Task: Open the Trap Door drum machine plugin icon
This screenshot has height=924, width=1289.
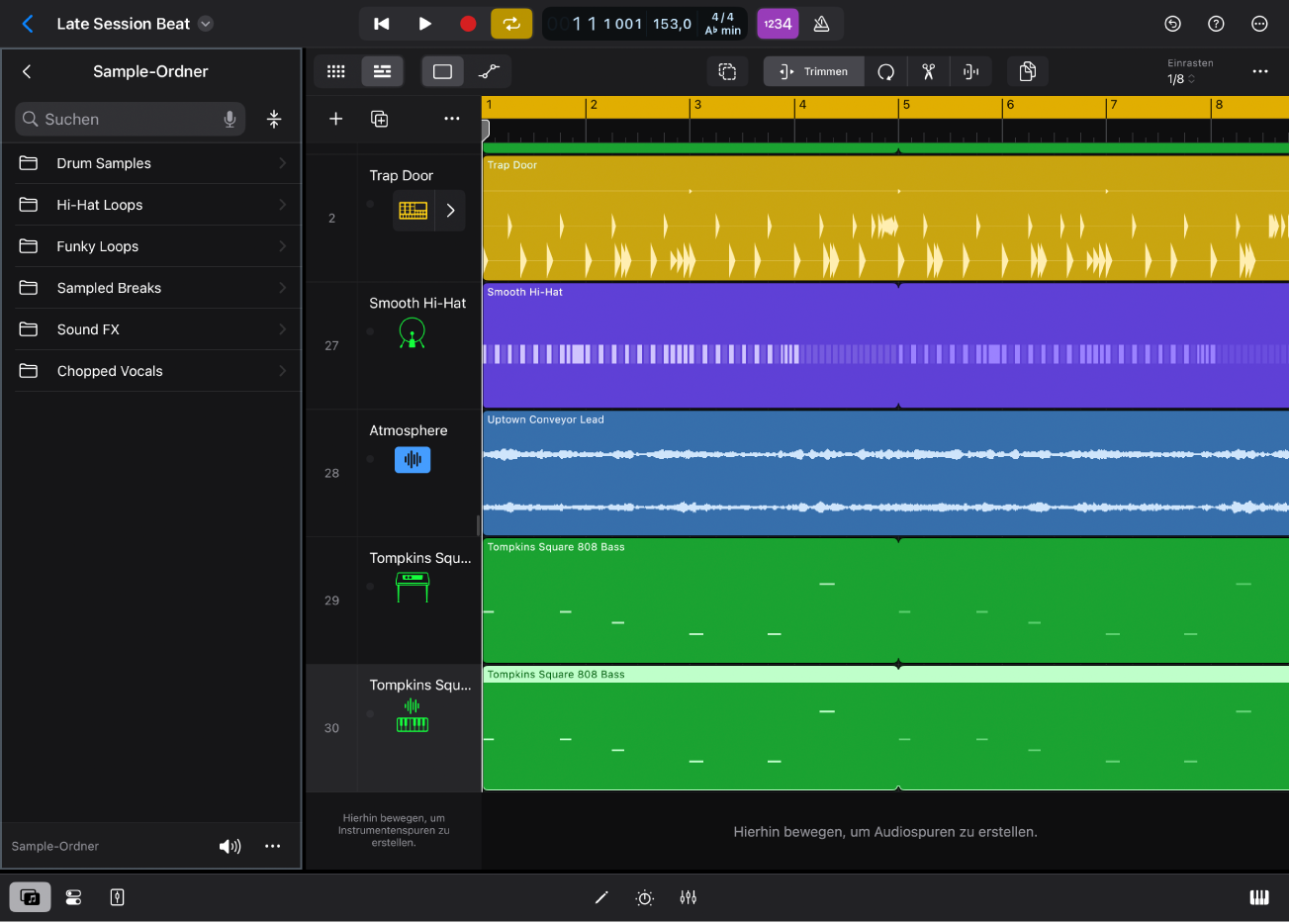Action: pos(413,210)
